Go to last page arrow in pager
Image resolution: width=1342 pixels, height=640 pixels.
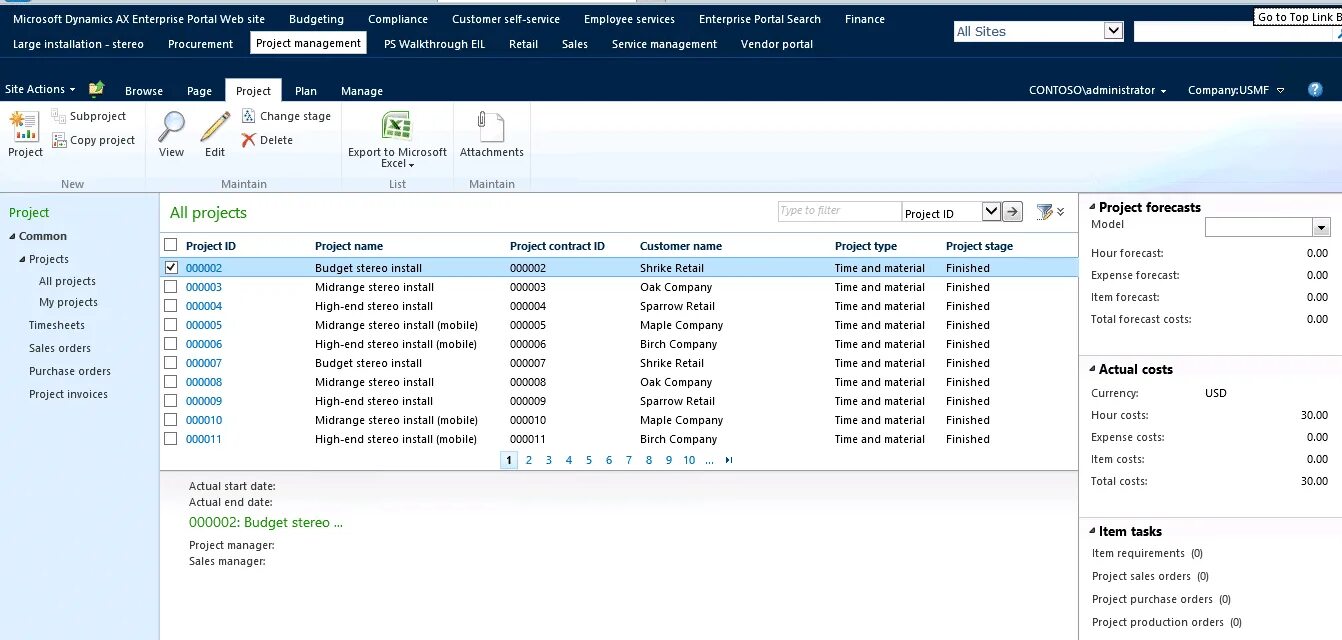click(729, 460)
